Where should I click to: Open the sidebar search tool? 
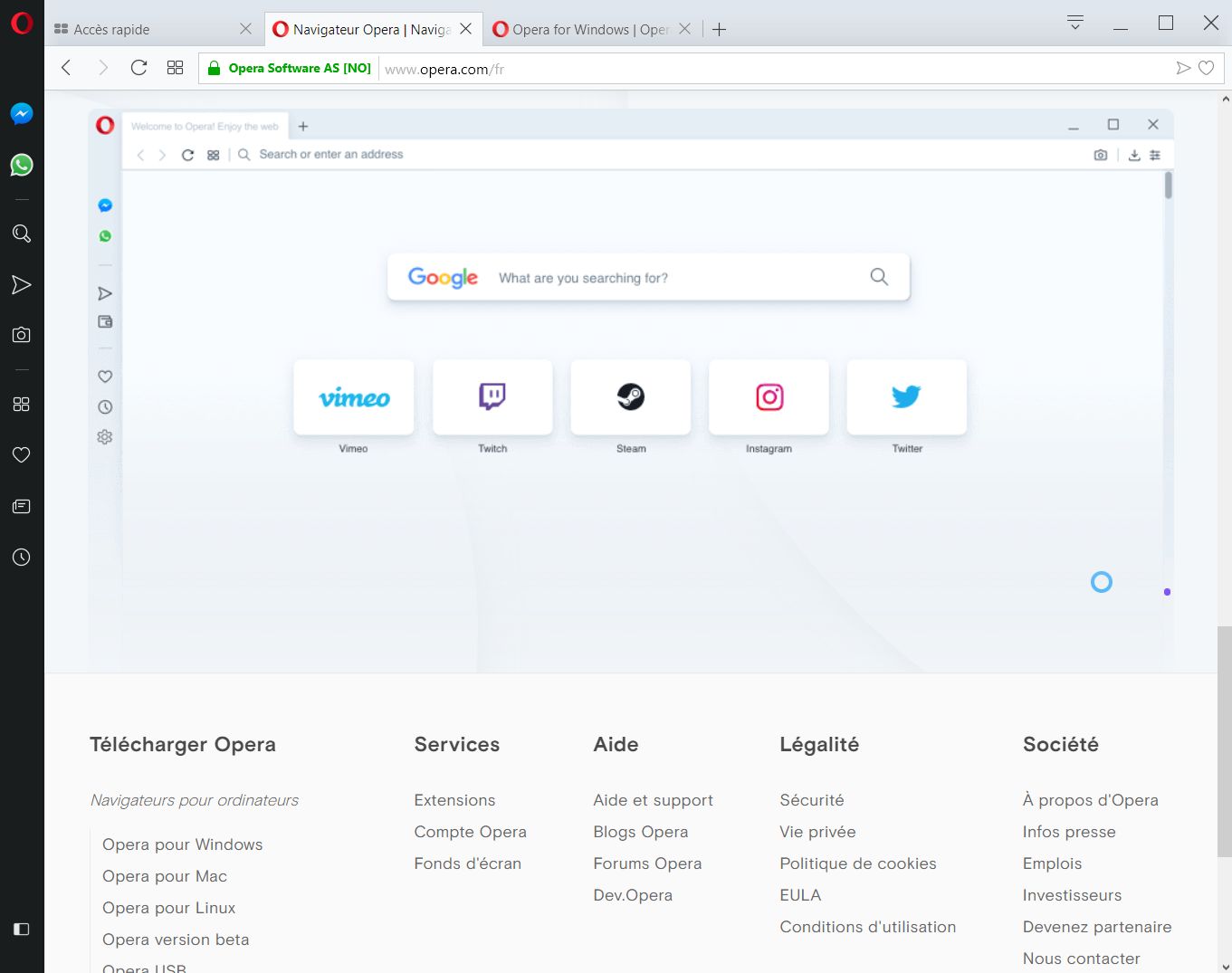[x=21, y=233]
